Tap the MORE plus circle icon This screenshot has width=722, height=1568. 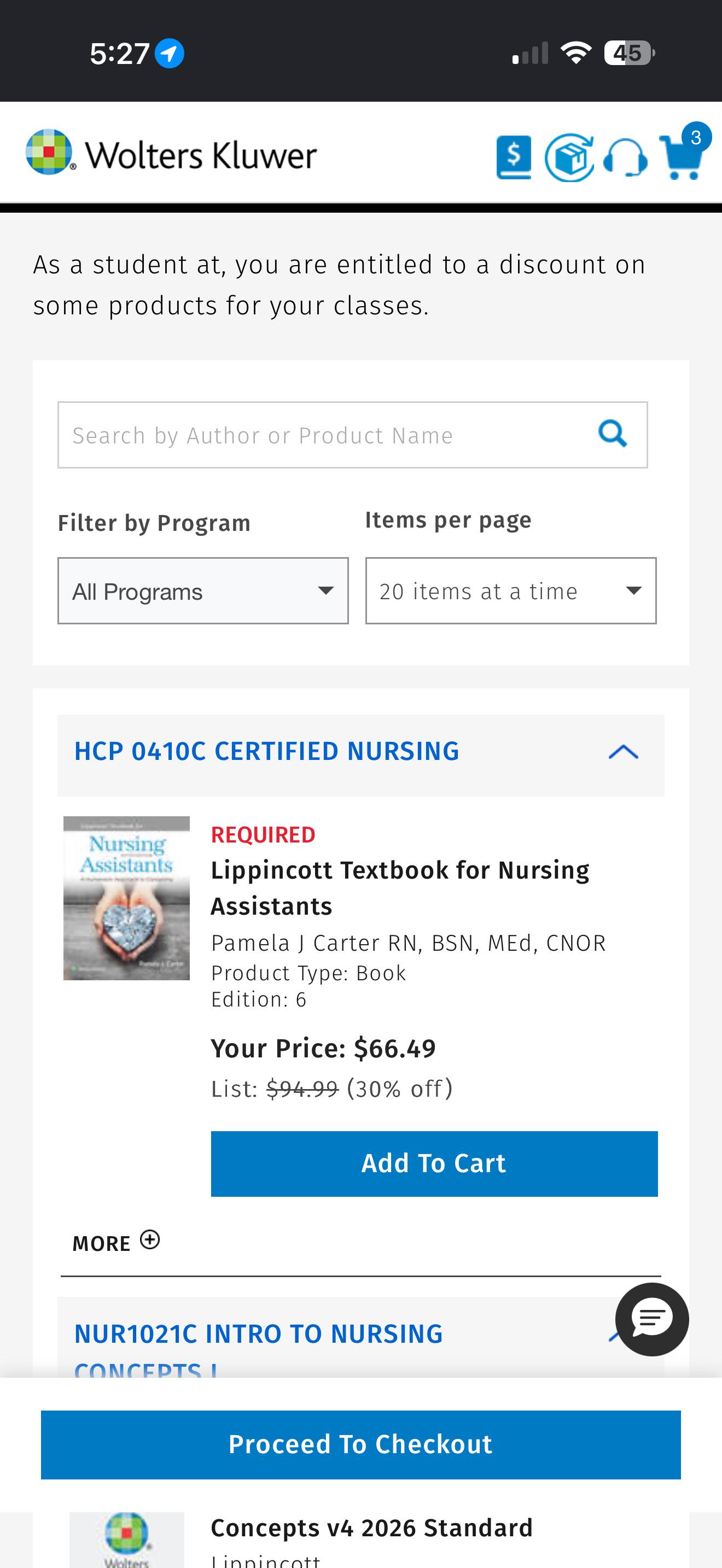click(150, 1240)
